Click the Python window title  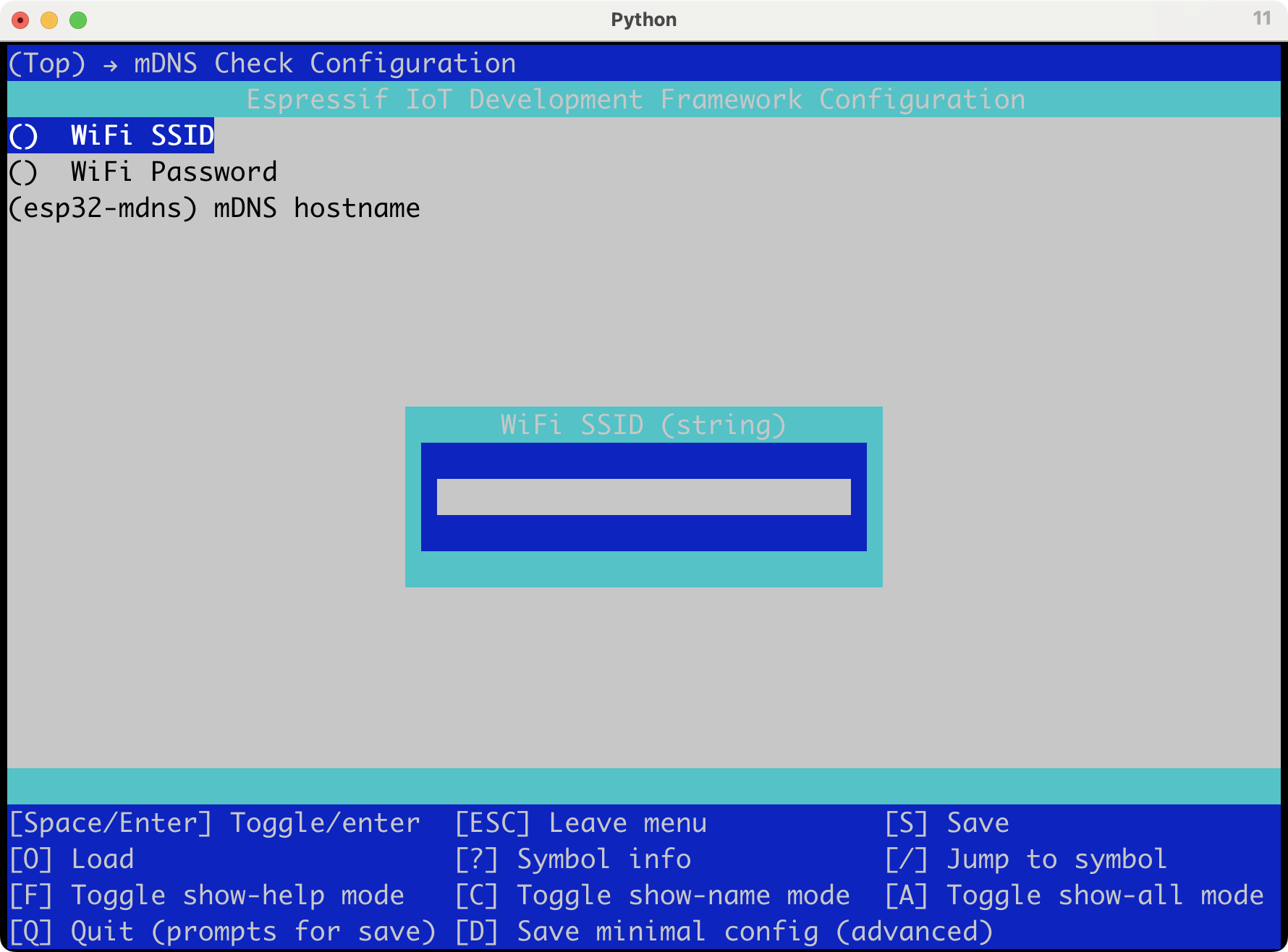[x=643, y=20]
